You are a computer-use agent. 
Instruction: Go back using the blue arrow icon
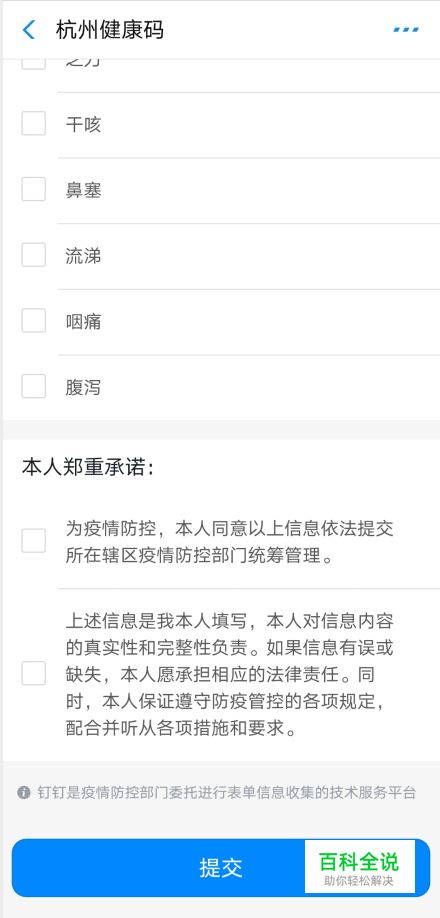tap(28, 29)
